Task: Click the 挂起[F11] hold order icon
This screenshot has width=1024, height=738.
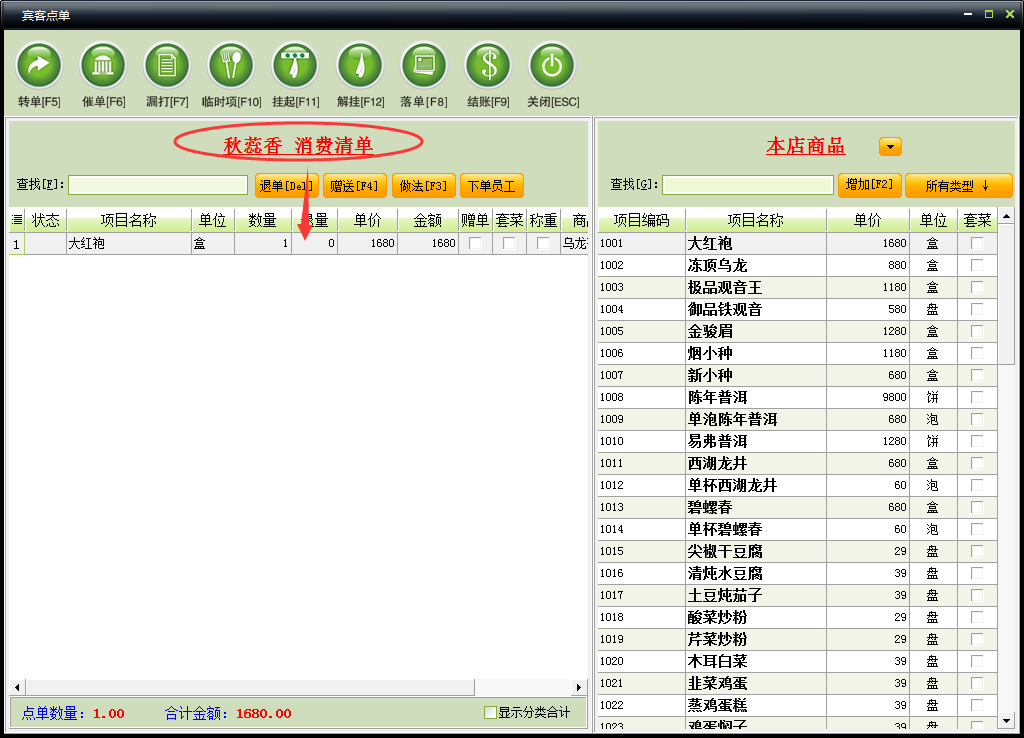Action: click(295, 65)
